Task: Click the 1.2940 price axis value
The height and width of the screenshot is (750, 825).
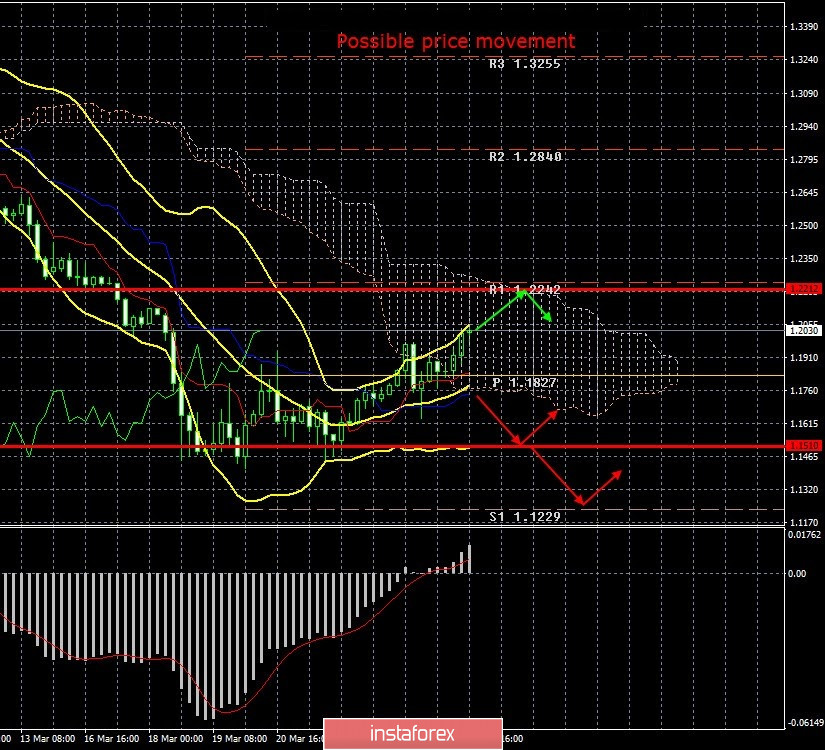Action: (x=804, y=126)
